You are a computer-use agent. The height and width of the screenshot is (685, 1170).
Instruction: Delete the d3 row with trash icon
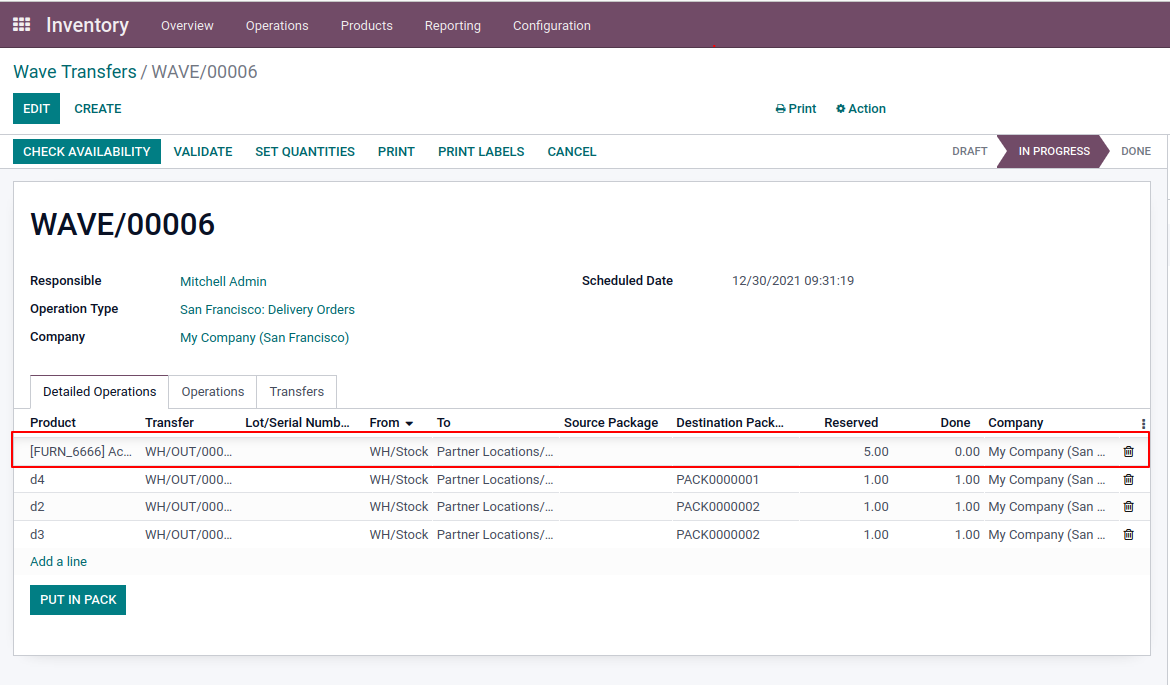coord(1128,534)
